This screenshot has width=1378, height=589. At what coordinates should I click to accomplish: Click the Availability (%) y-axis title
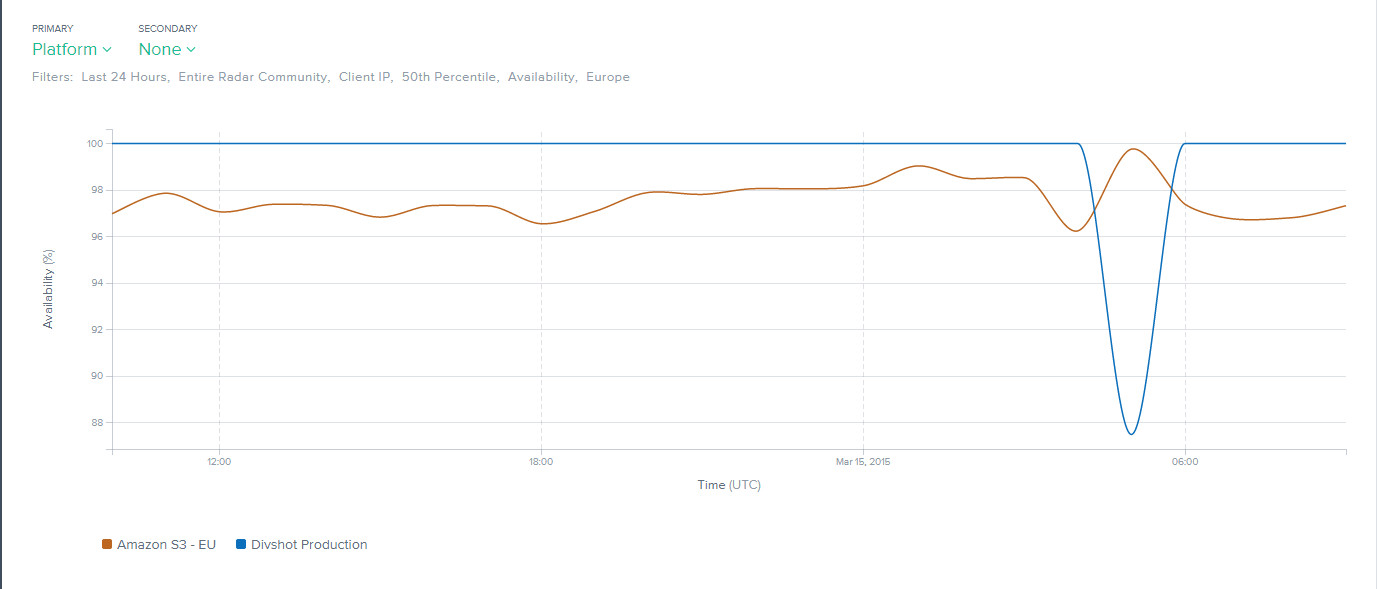[x=48, y=289]
